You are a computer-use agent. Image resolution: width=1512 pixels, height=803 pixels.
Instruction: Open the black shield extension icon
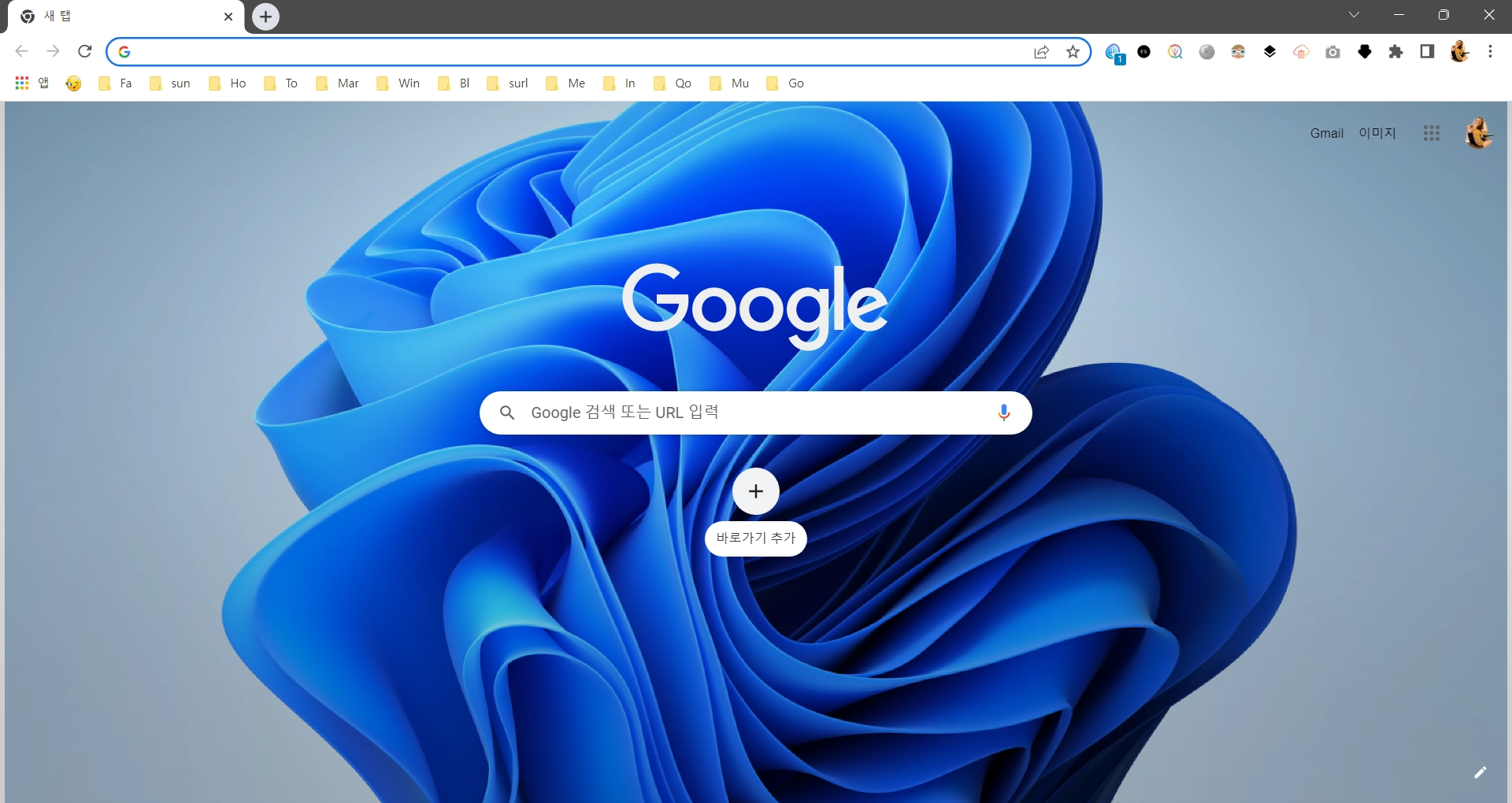1365,52
